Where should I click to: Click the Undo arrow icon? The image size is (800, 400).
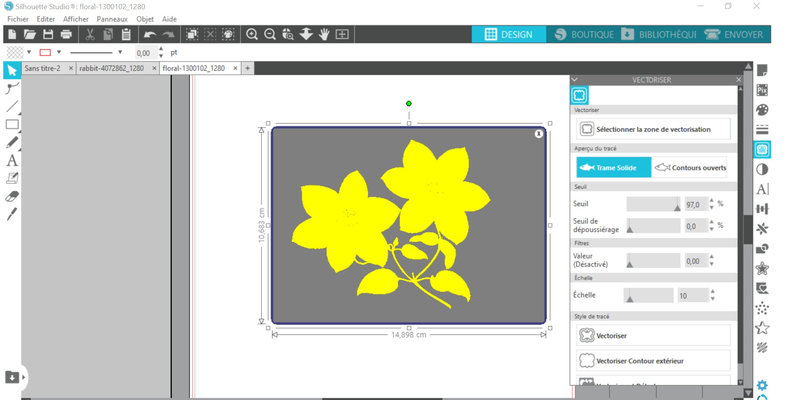click(x=150, y=34)
